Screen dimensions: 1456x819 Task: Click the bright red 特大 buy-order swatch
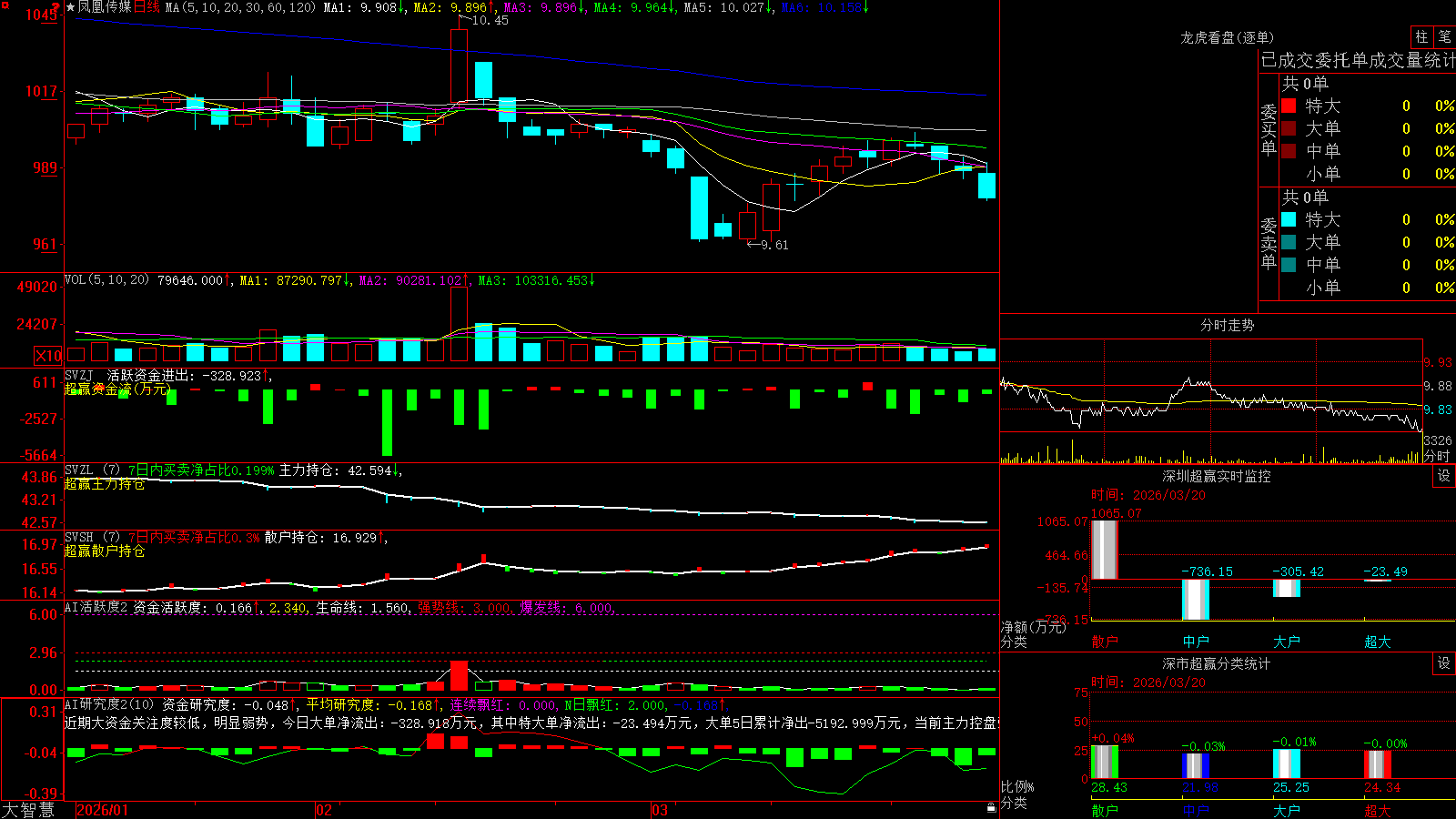[x=1289, y=106]
